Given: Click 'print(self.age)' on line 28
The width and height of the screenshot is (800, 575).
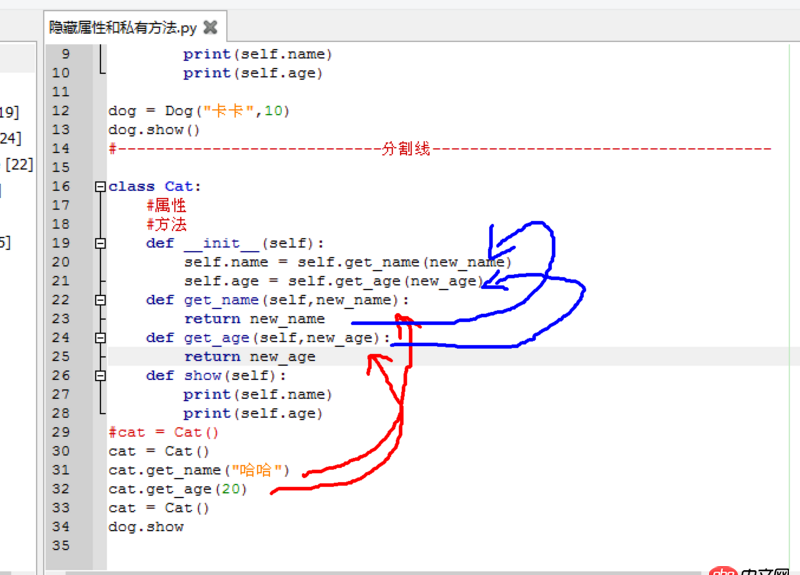Looking at the screenshot, I should click(x=253, y=413).
